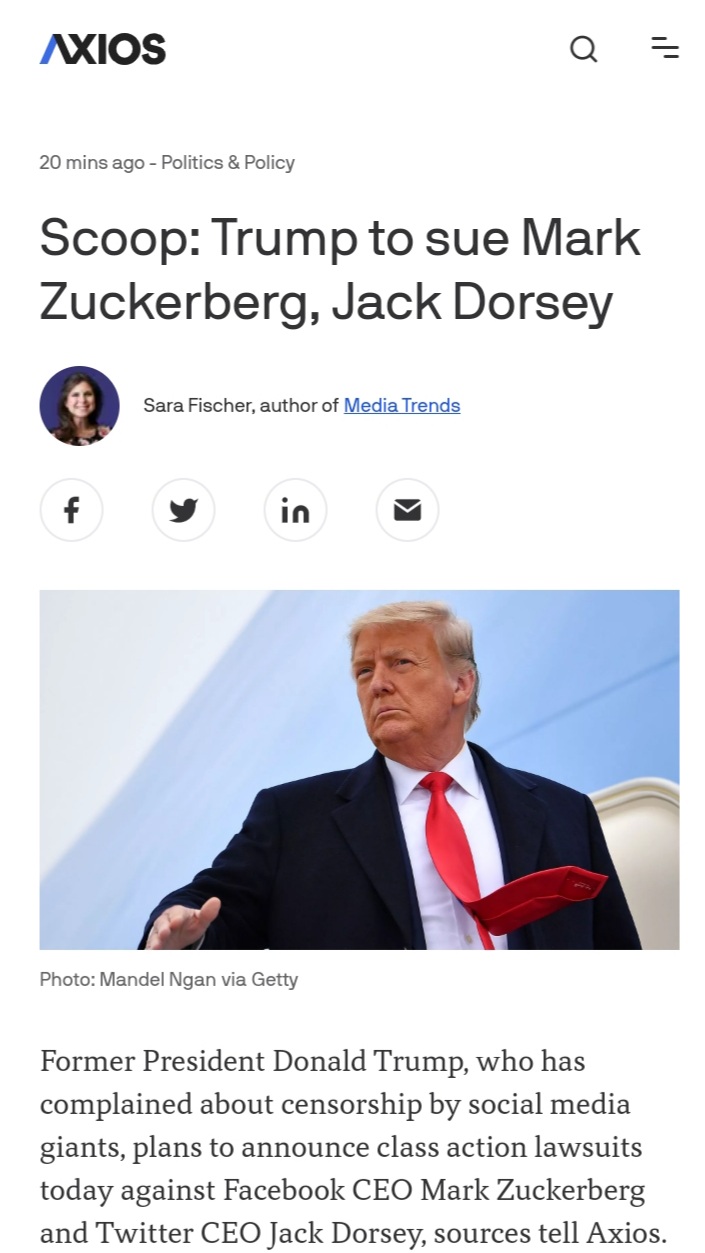Share article via LinkedIn icon

[x=295, y=511]
